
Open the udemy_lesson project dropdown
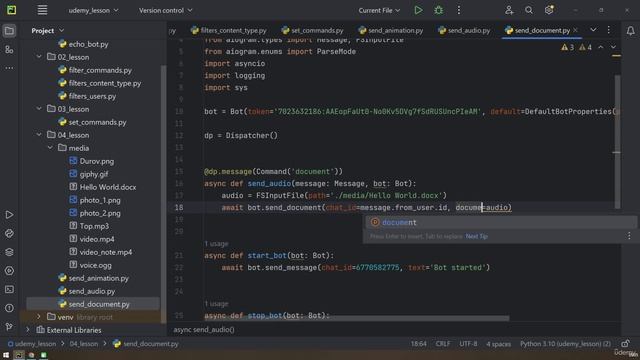(93, 10)
